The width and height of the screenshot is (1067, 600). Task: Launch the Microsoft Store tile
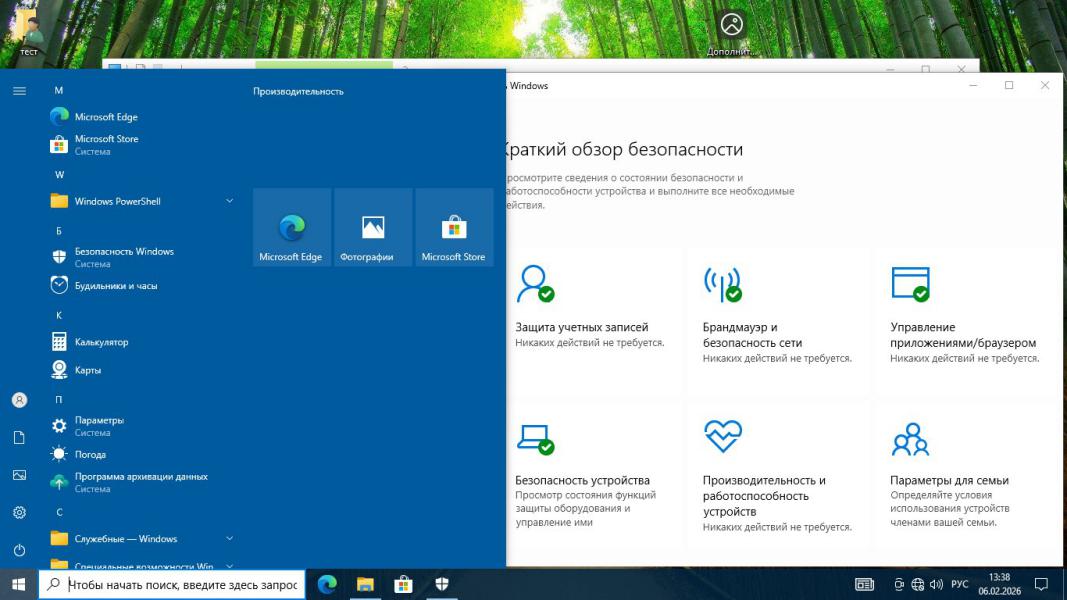click(454, 228)
